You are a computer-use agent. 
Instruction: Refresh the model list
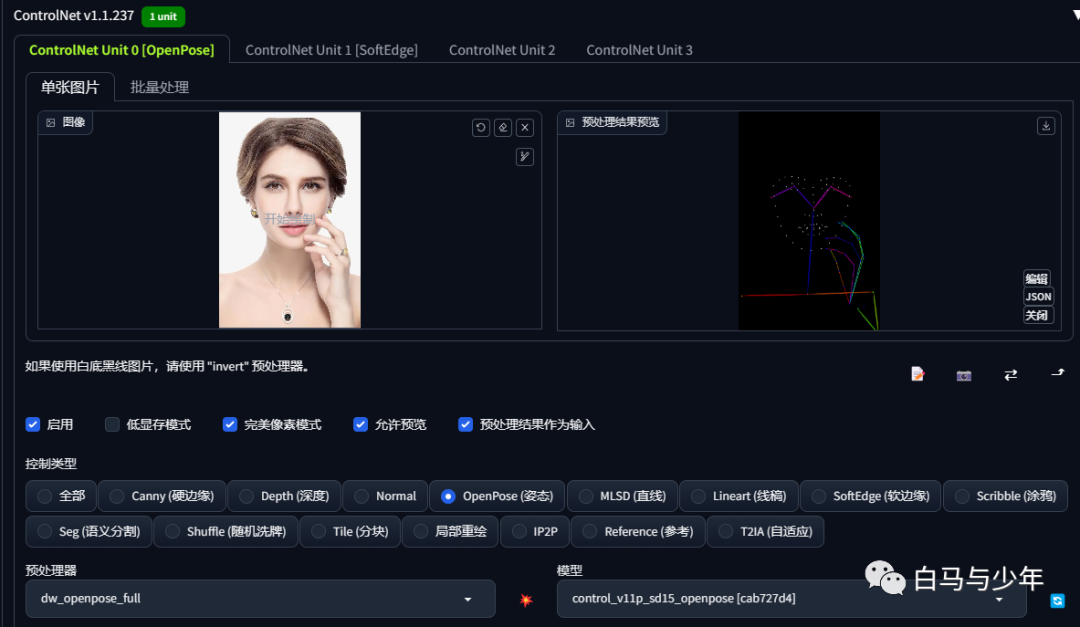click(x=1057, y=601)
